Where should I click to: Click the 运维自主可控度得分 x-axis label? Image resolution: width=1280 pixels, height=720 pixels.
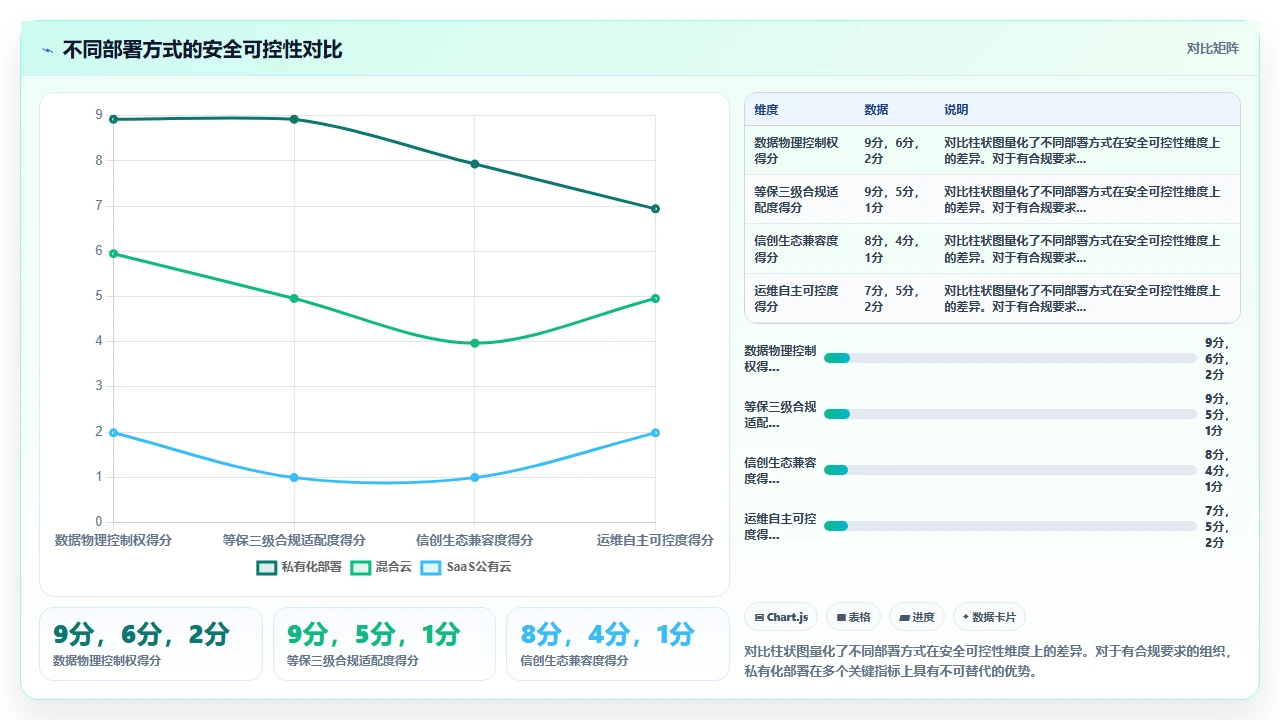coord(656,540)
